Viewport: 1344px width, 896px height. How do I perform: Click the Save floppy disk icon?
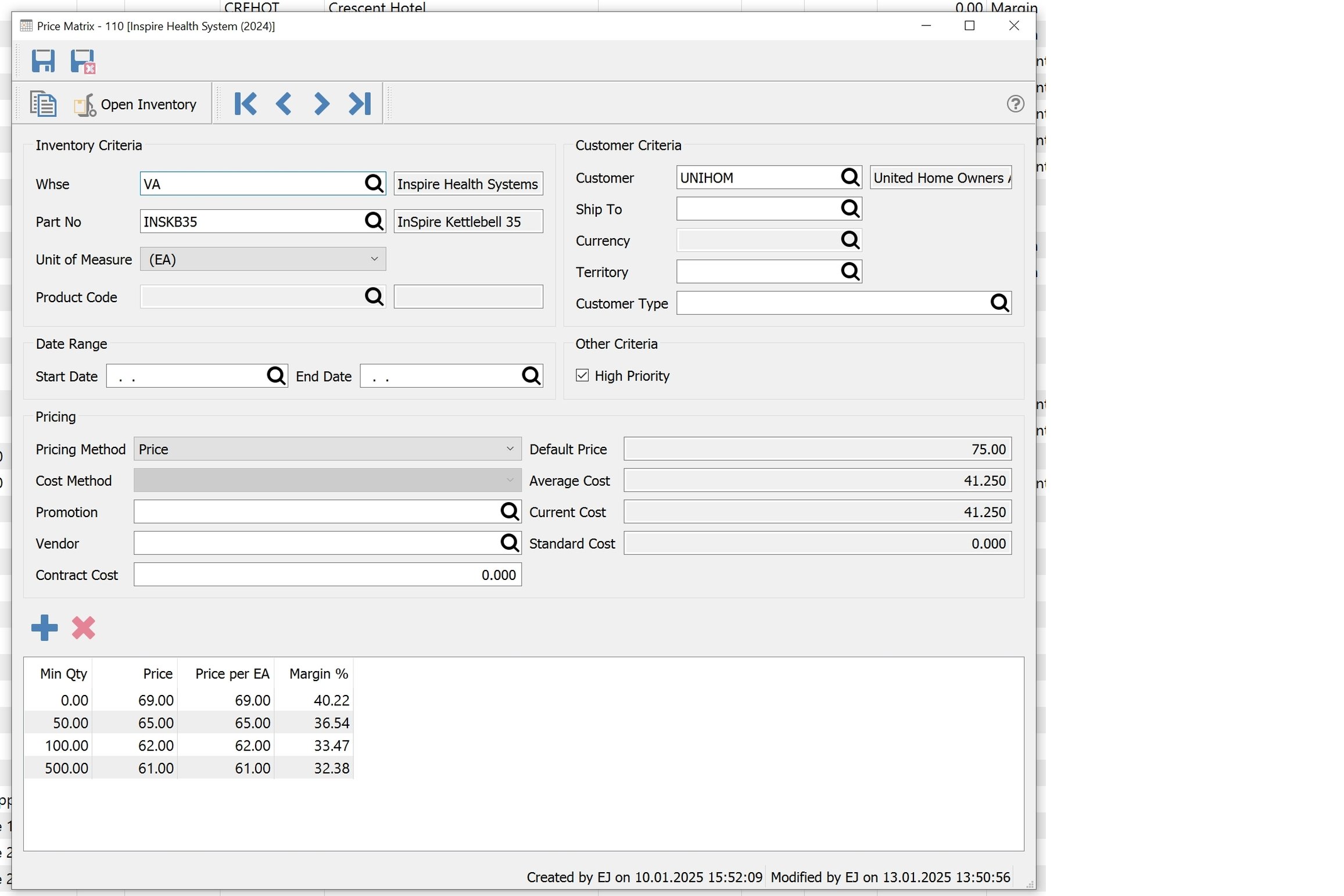pyautogui.click(x=43, y=61)
